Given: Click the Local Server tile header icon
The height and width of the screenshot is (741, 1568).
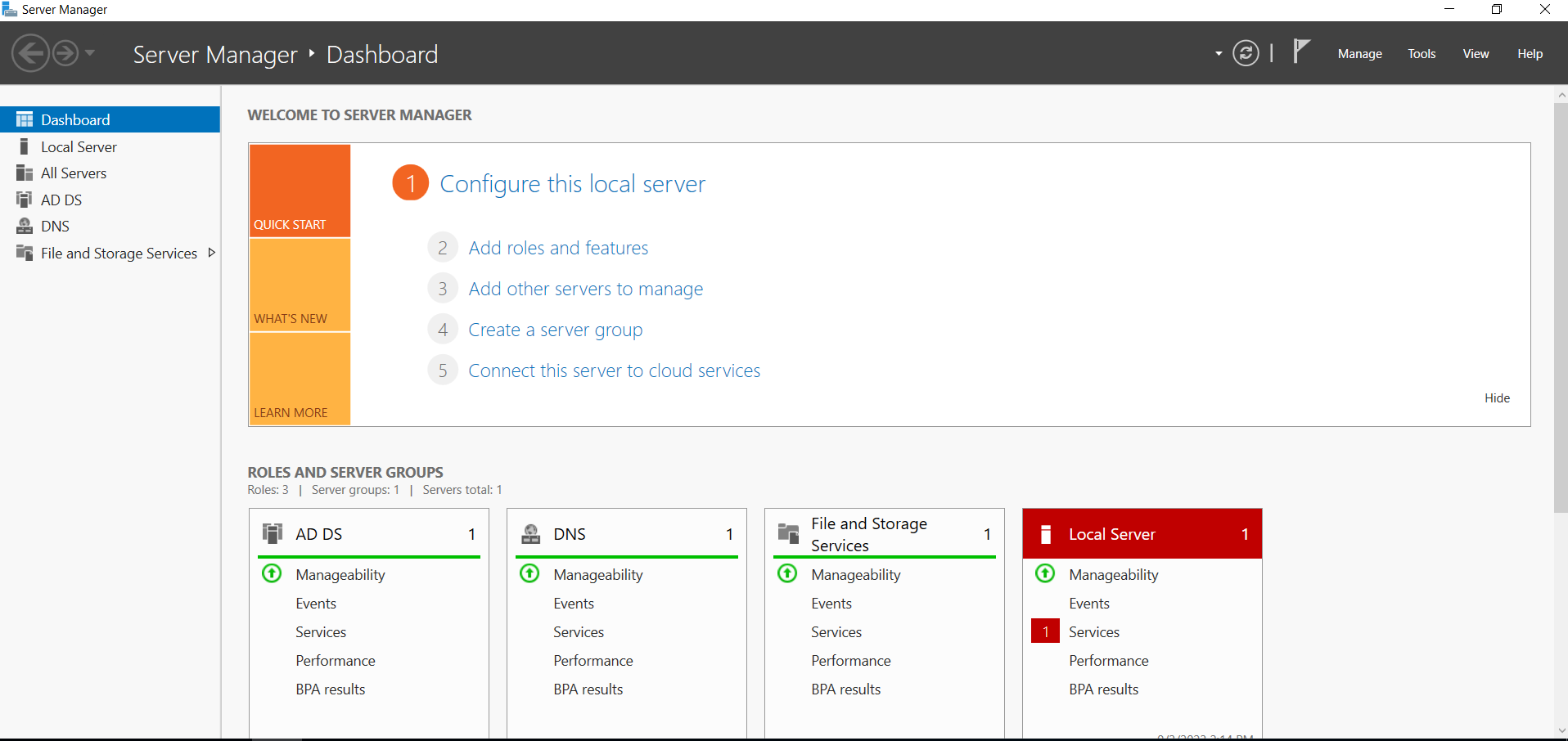Looking at the screenshot, I should coord(1045,534).
